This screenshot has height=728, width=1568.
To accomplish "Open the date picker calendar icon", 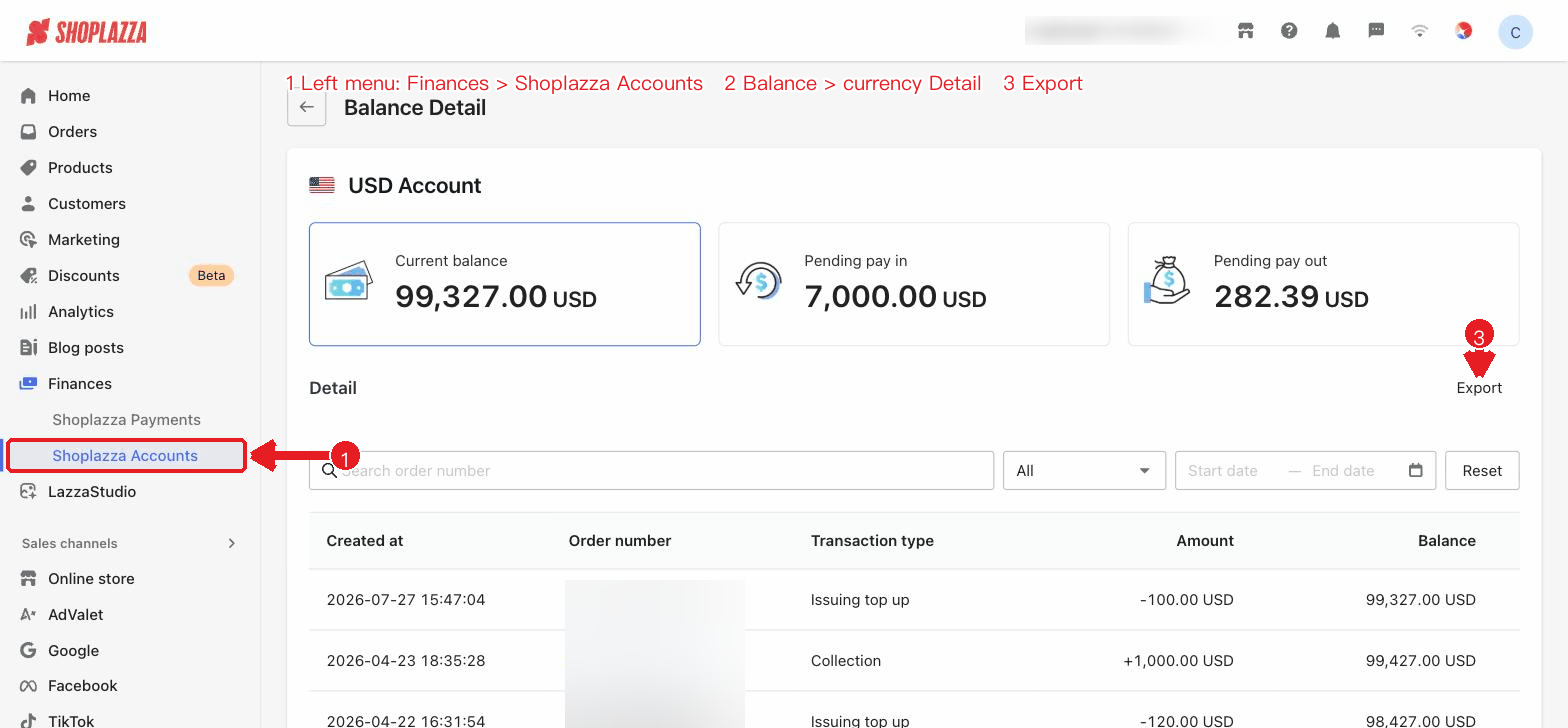I will click(x=1415, y=471).
